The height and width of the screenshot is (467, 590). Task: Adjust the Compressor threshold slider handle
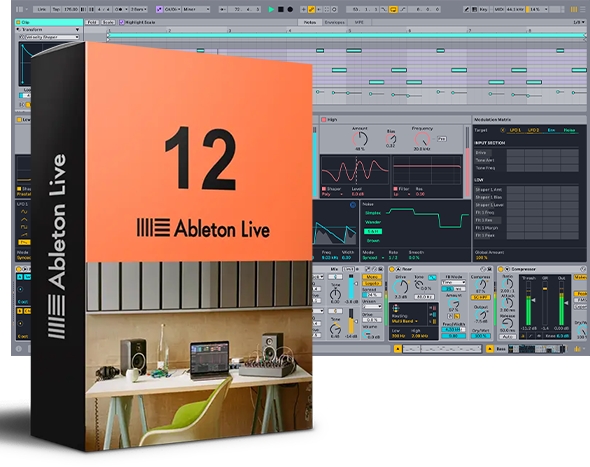[533, 300]
